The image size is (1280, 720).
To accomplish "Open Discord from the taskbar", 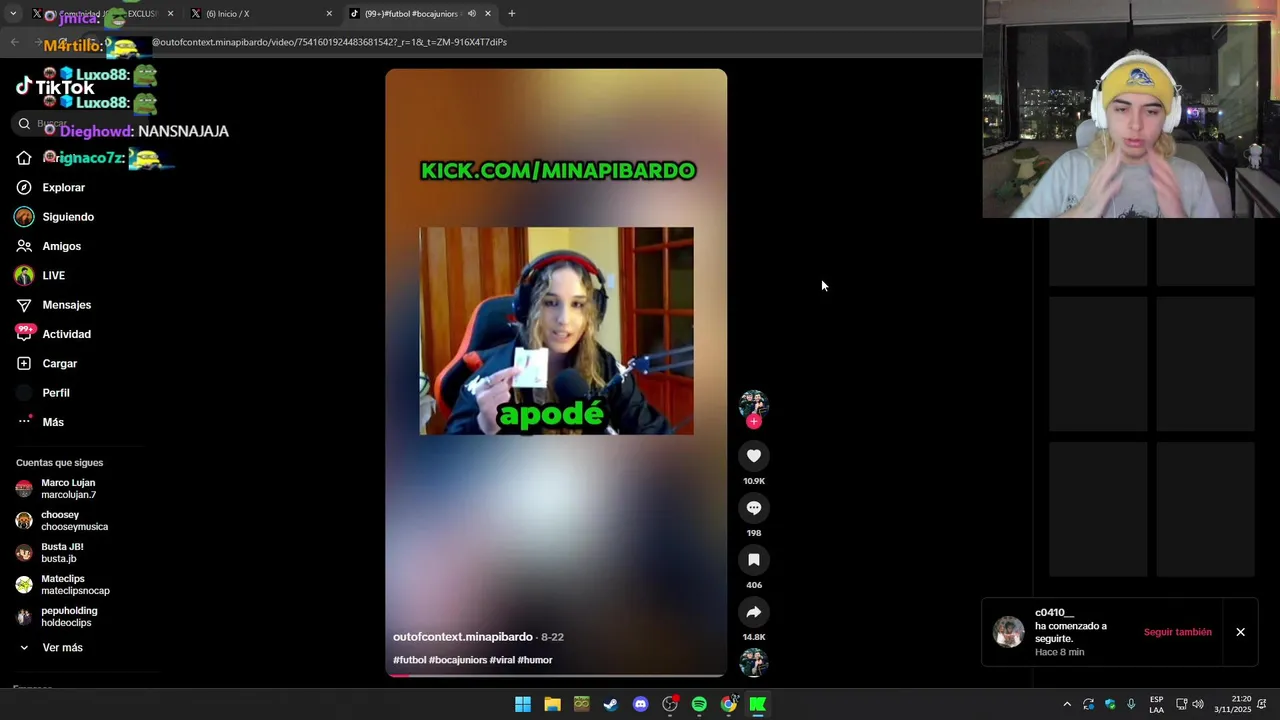I will tap(640, 704).
